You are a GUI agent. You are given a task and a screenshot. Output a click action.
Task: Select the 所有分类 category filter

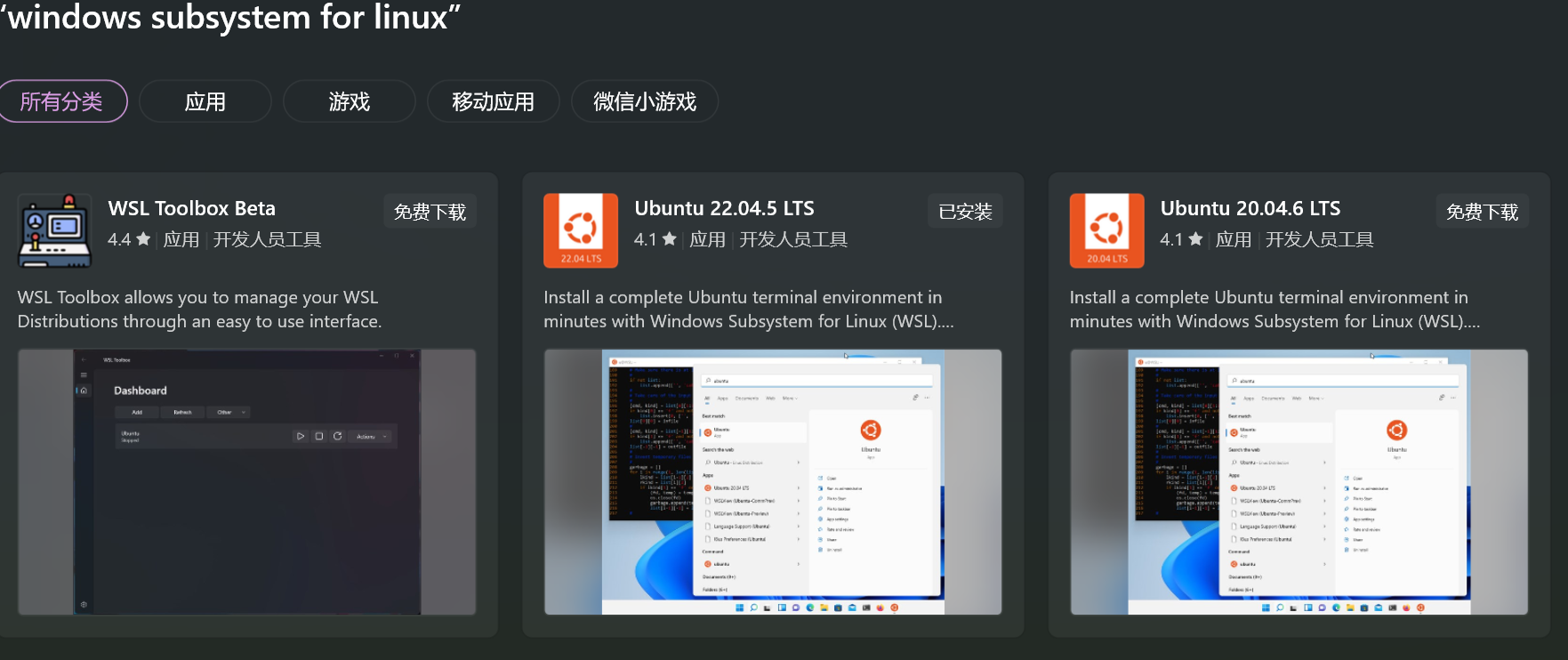(x=62, y=101)
